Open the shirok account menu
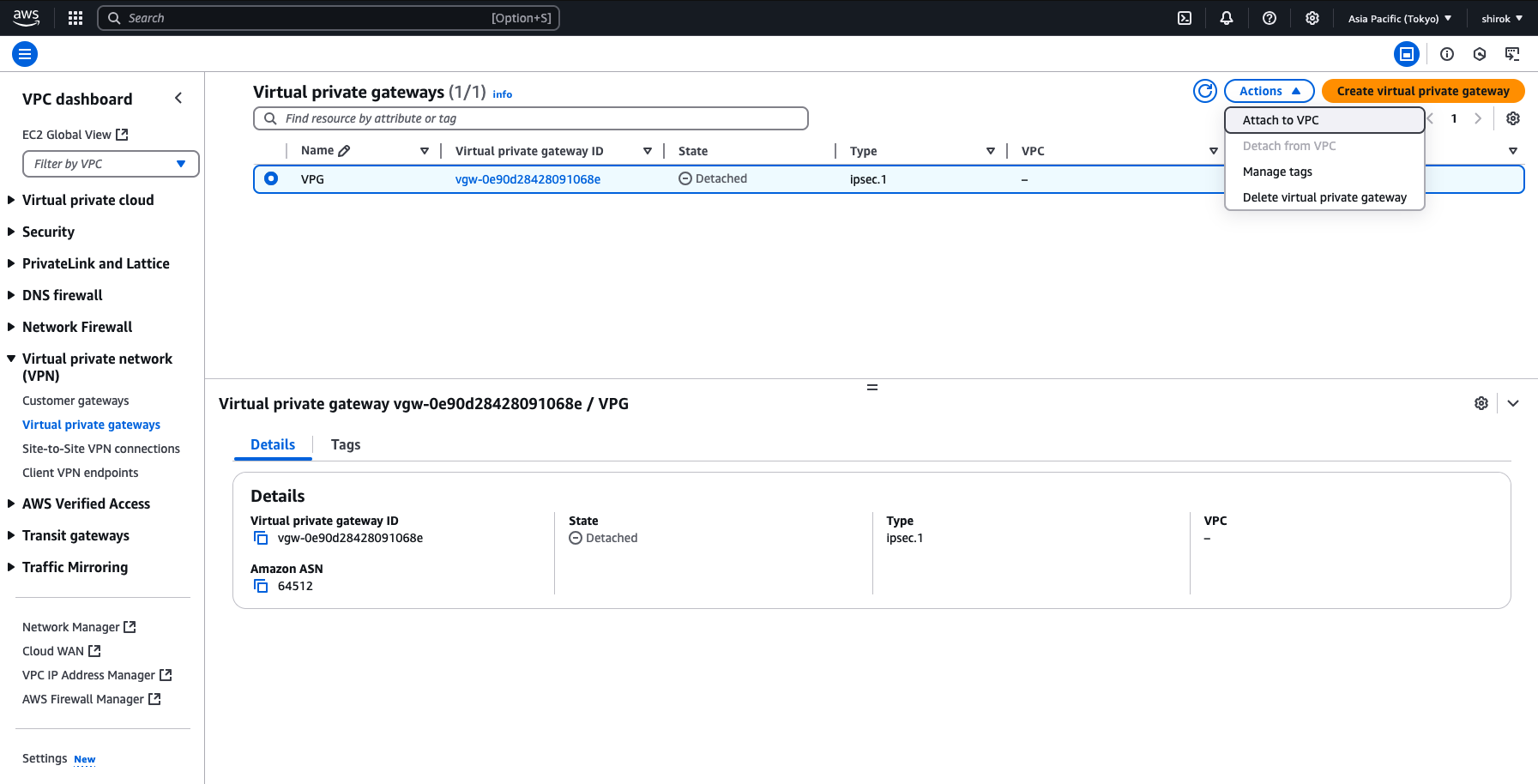This screenshot has width=1538, height=784. click(1502, 18)
